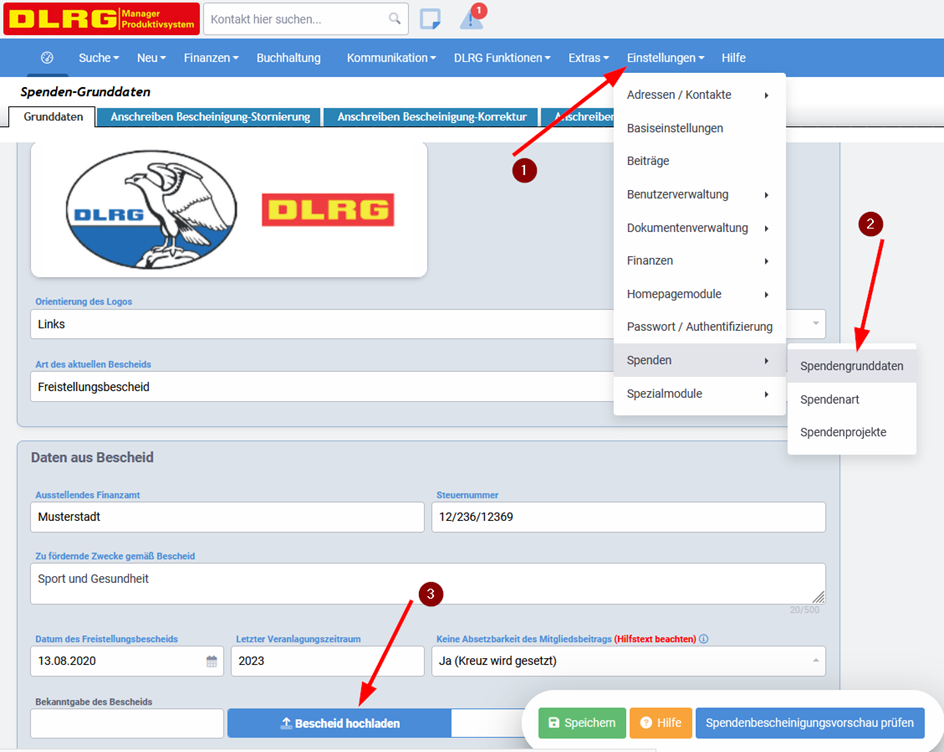
Task: Click the DLRG Manager logo
Action: tap(100, 18)
